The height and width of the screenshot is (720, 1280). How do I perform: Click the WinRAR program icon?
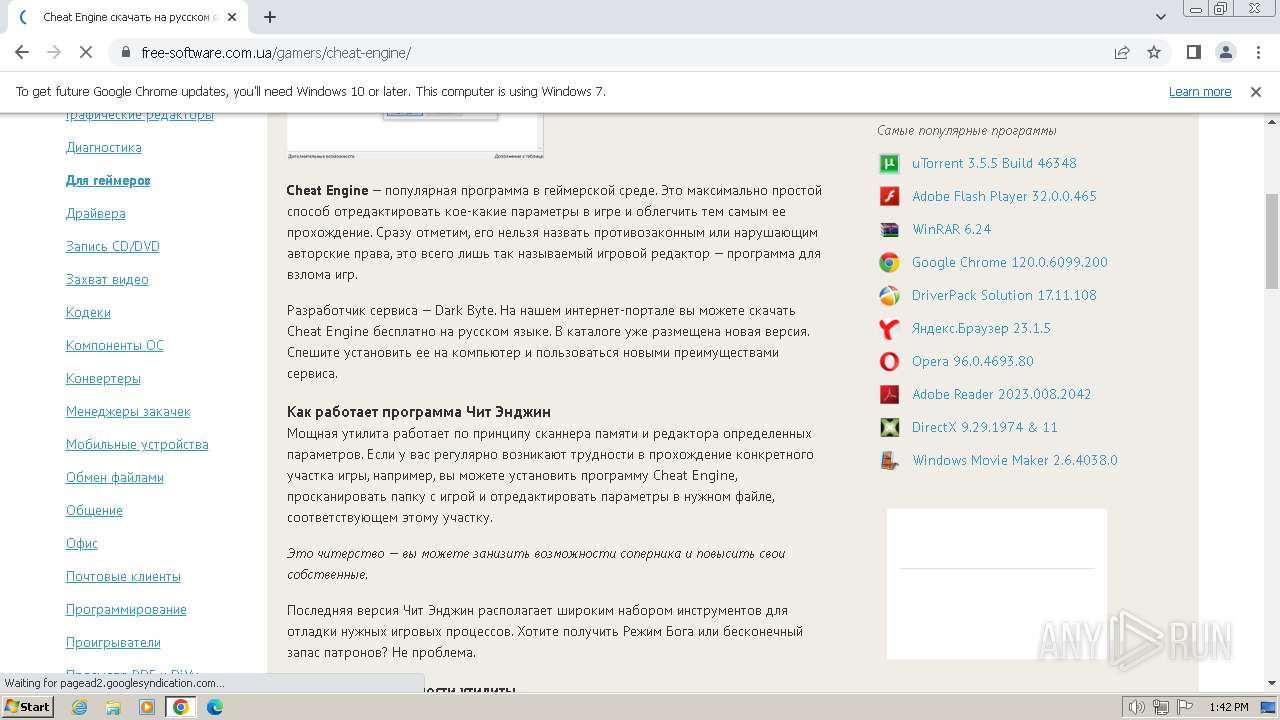tap(889, 230)
